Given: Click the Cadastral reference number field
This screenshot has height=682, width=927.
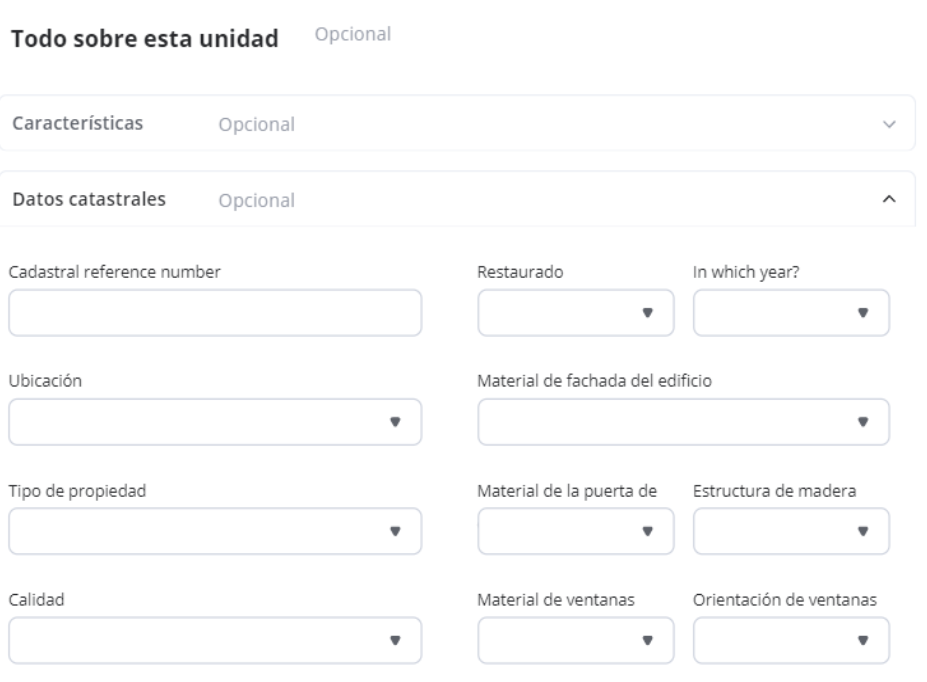Looking at the screenshot, I should click(x=215, y=313).
